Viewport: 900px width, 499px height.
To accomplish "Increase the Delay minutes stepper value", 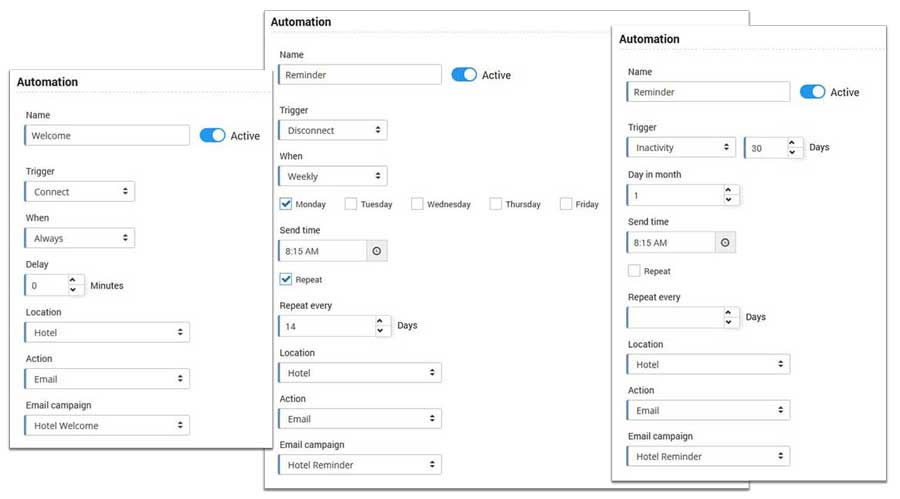I will 73,280.
